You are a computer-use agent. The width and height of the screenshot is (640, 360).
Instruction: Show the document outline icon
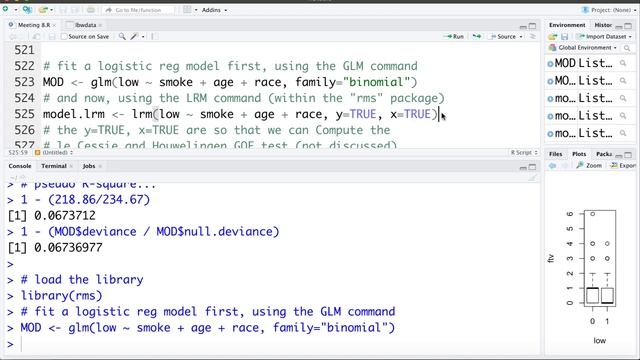533,37
